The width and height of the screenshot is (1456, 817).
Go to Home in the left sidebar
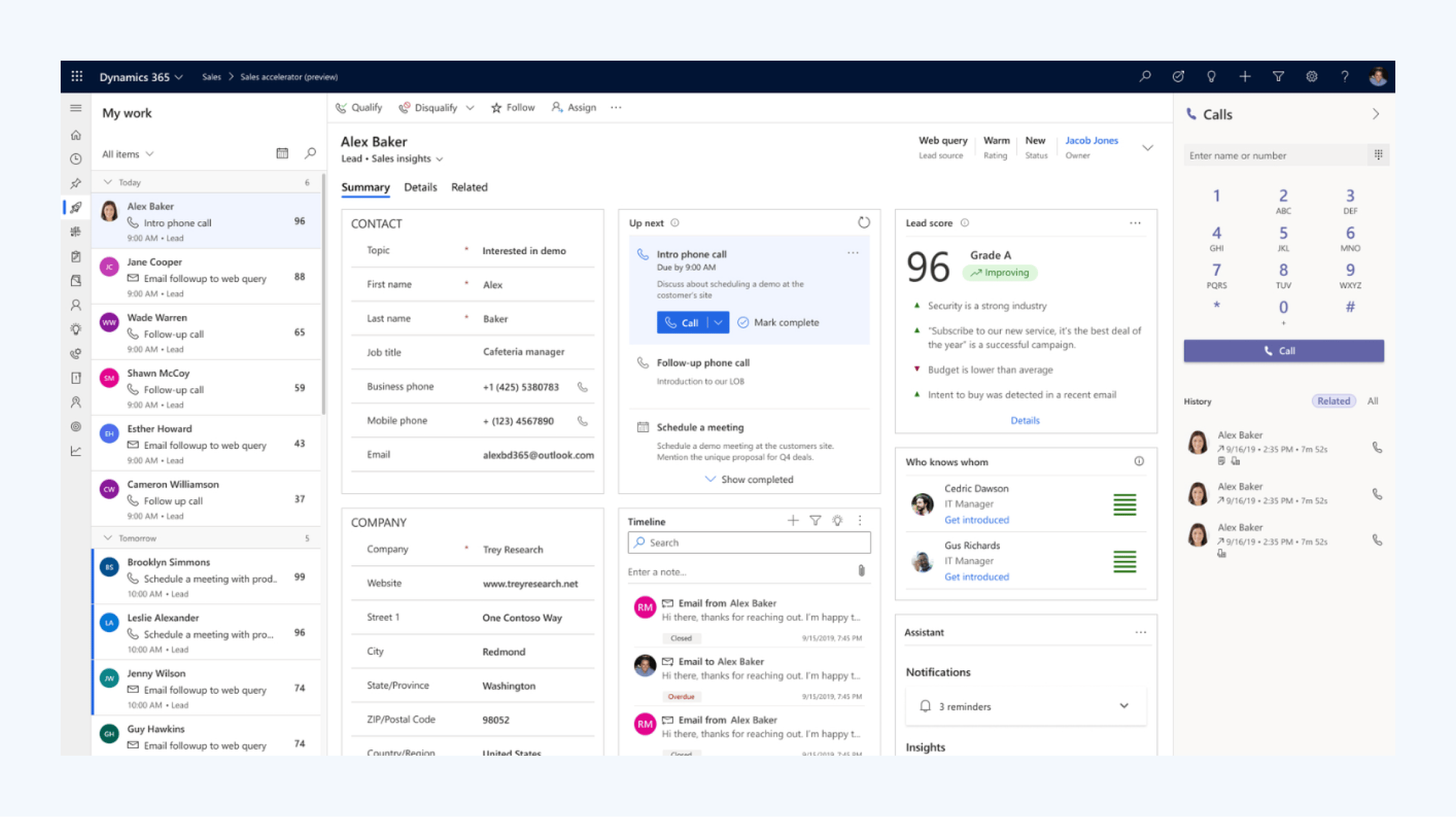(x=76, y=135)
